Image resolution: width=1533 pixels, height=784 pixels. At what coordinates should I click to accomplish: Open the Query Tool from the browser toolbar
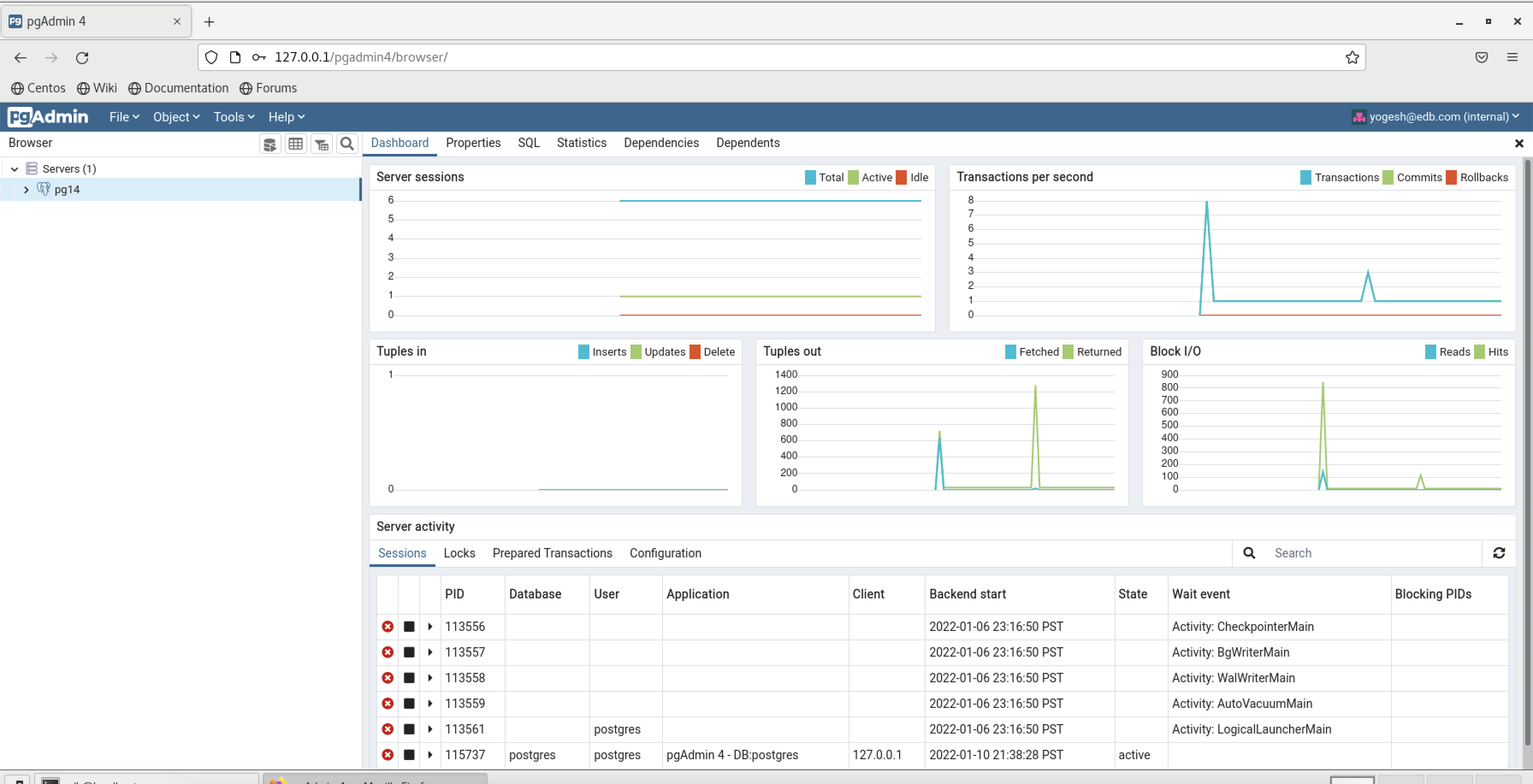tap(269, 143)
